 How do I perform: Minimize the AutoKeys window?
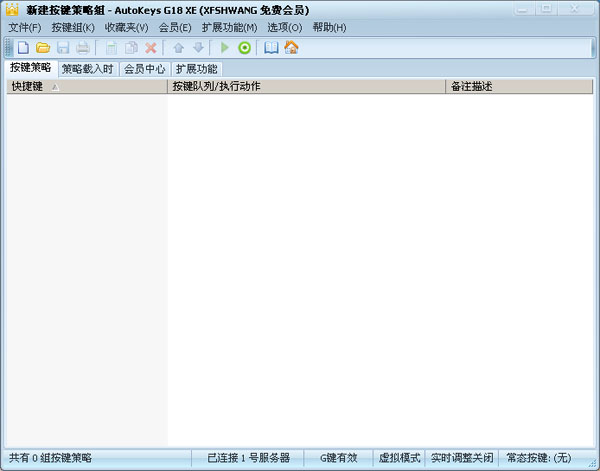pyautogui.click(x=523, y=9)
